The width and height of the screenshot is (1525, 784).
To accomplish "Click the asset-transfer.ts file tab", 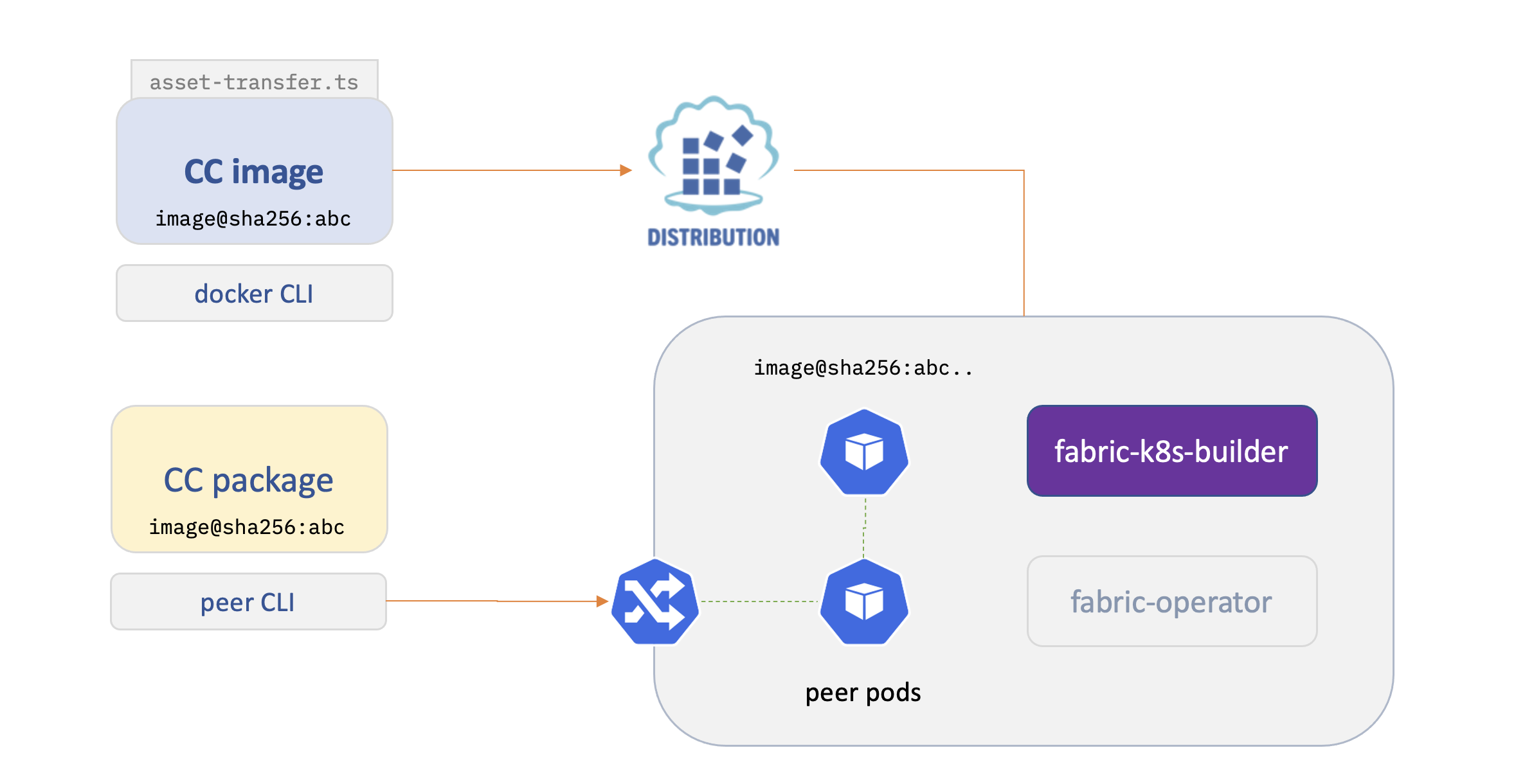I will (x=255, y=80).
